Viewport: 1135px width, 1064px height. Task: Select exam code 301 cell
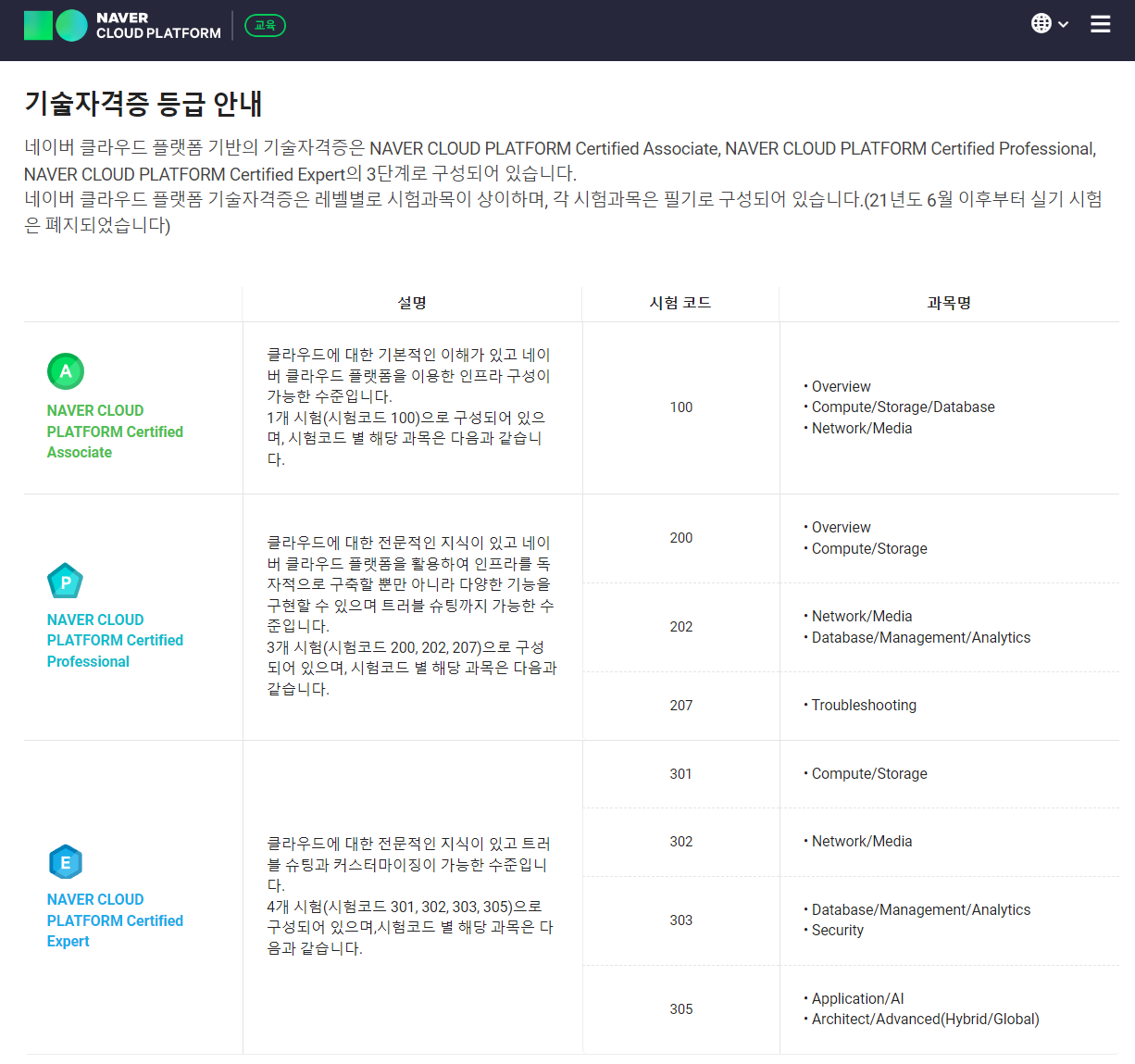[681, 774]
